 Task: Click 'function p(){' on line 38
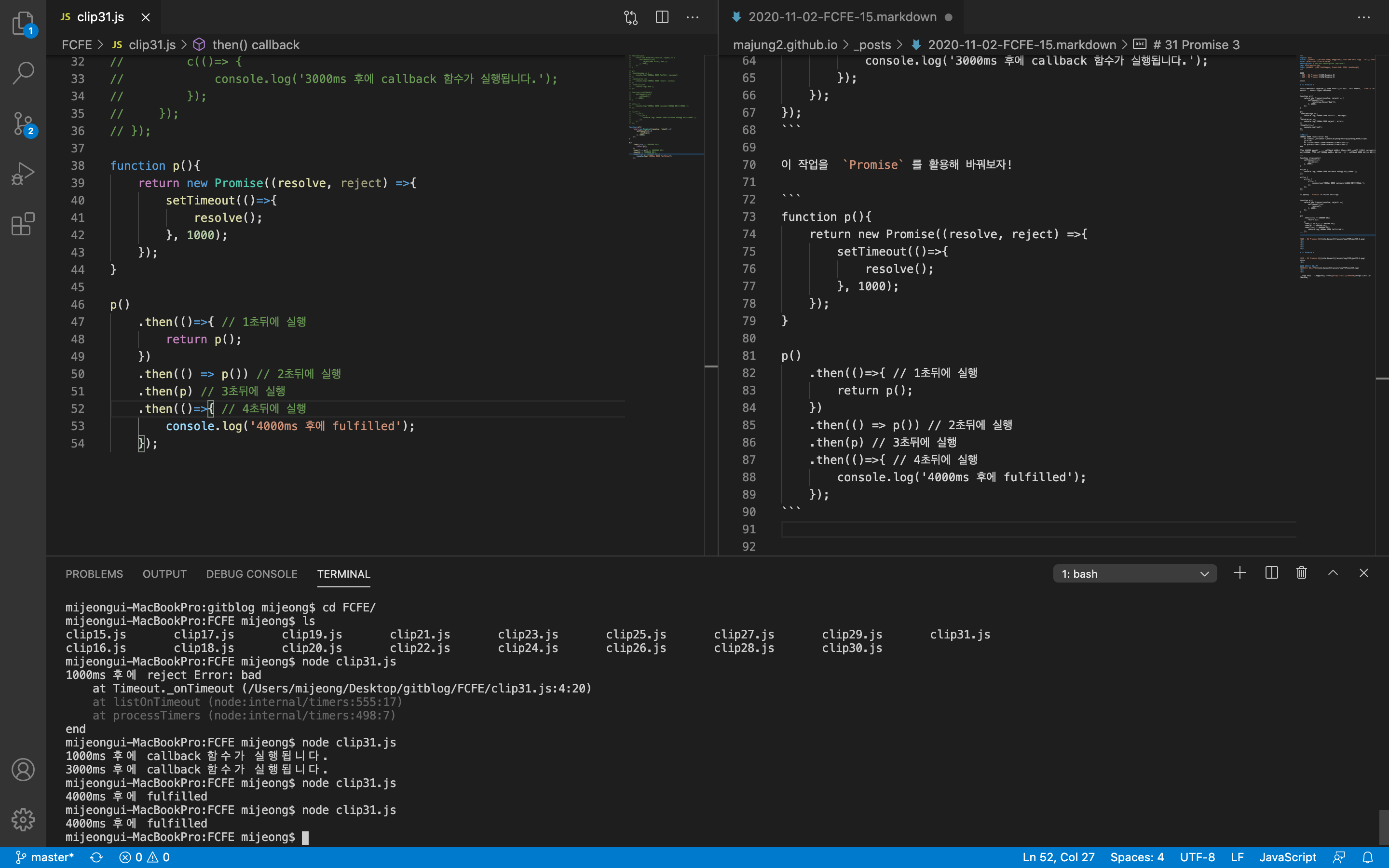pyautogui.click(x=155, y=166)
